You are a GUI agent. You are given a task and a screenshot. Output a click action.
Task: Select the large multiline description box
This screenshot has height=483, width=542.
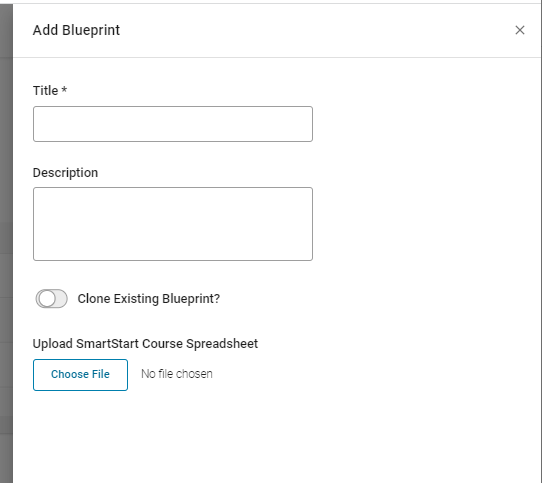click(173, 224)
